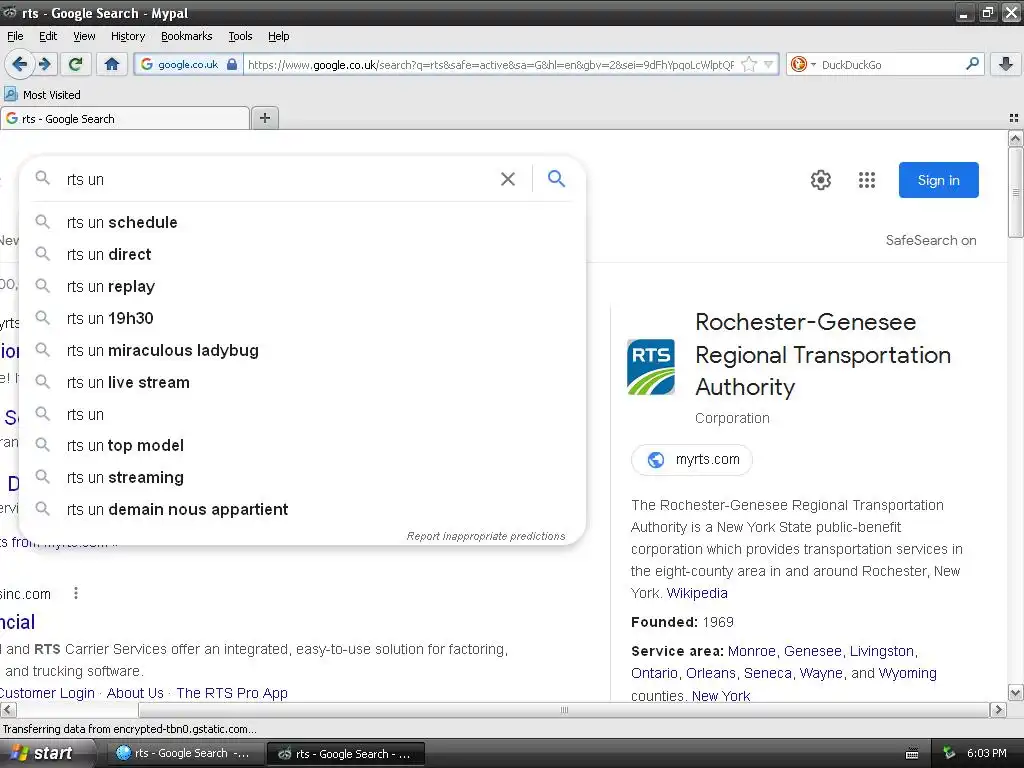The height and width of the screenshot is (768, 1024).
Task: Open the Tools menu
Action: coord(240,36)
